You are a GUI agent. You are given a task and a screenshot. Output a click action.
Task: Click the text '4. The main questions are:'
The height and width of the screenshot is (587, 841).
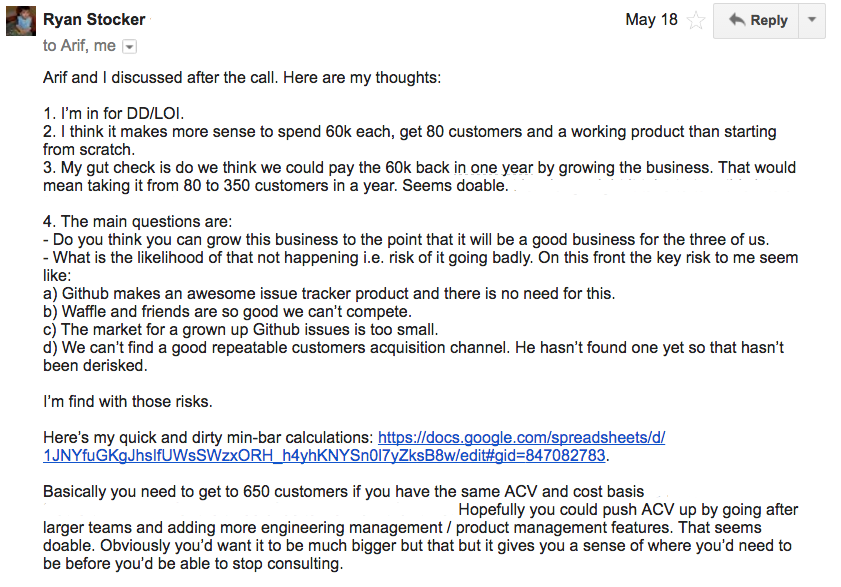coord(138,222)
